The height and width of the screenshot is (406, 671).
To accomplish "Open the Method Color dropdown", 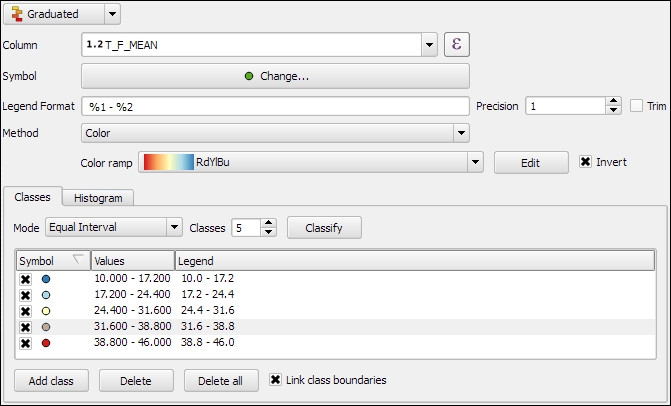I will pos(461,133).
